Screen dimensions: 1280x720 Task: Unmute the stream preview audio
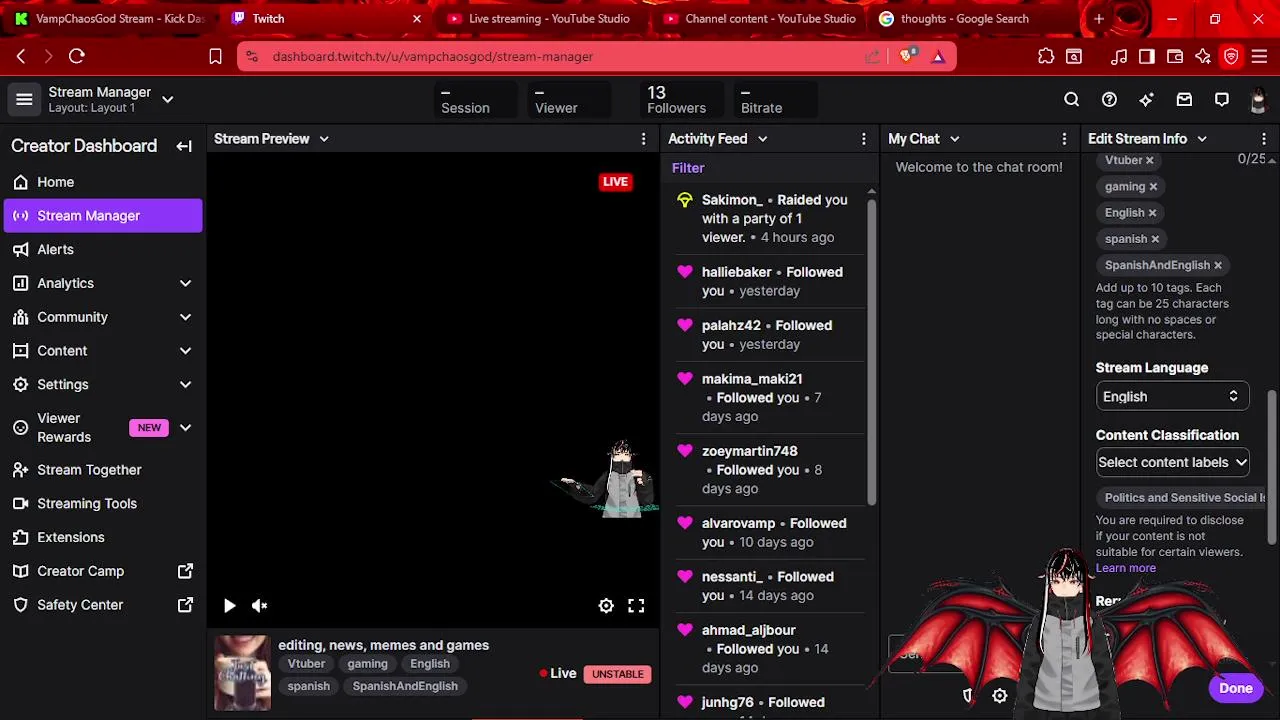[259, 605]
